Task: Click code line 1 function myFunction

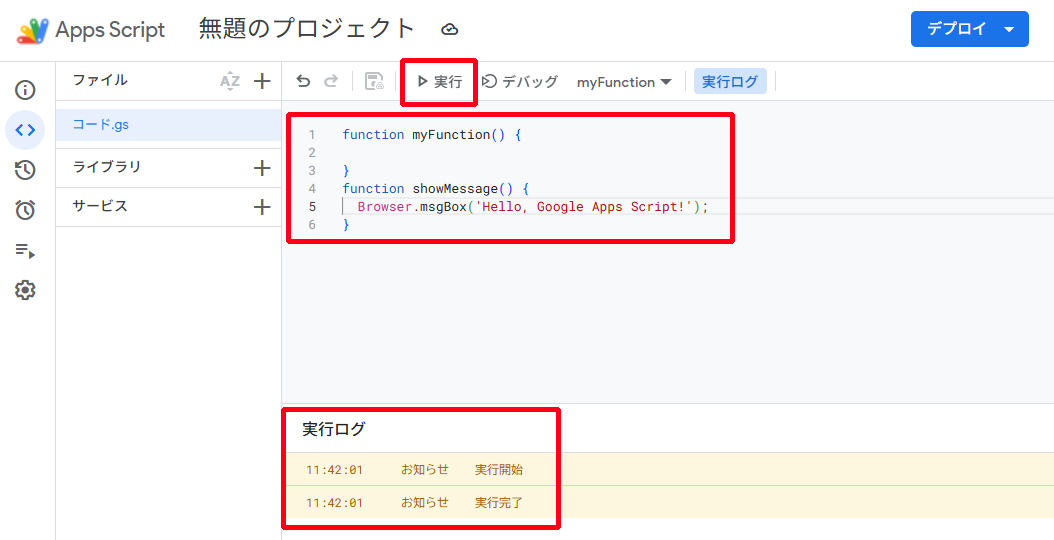Action: [432, 134]
